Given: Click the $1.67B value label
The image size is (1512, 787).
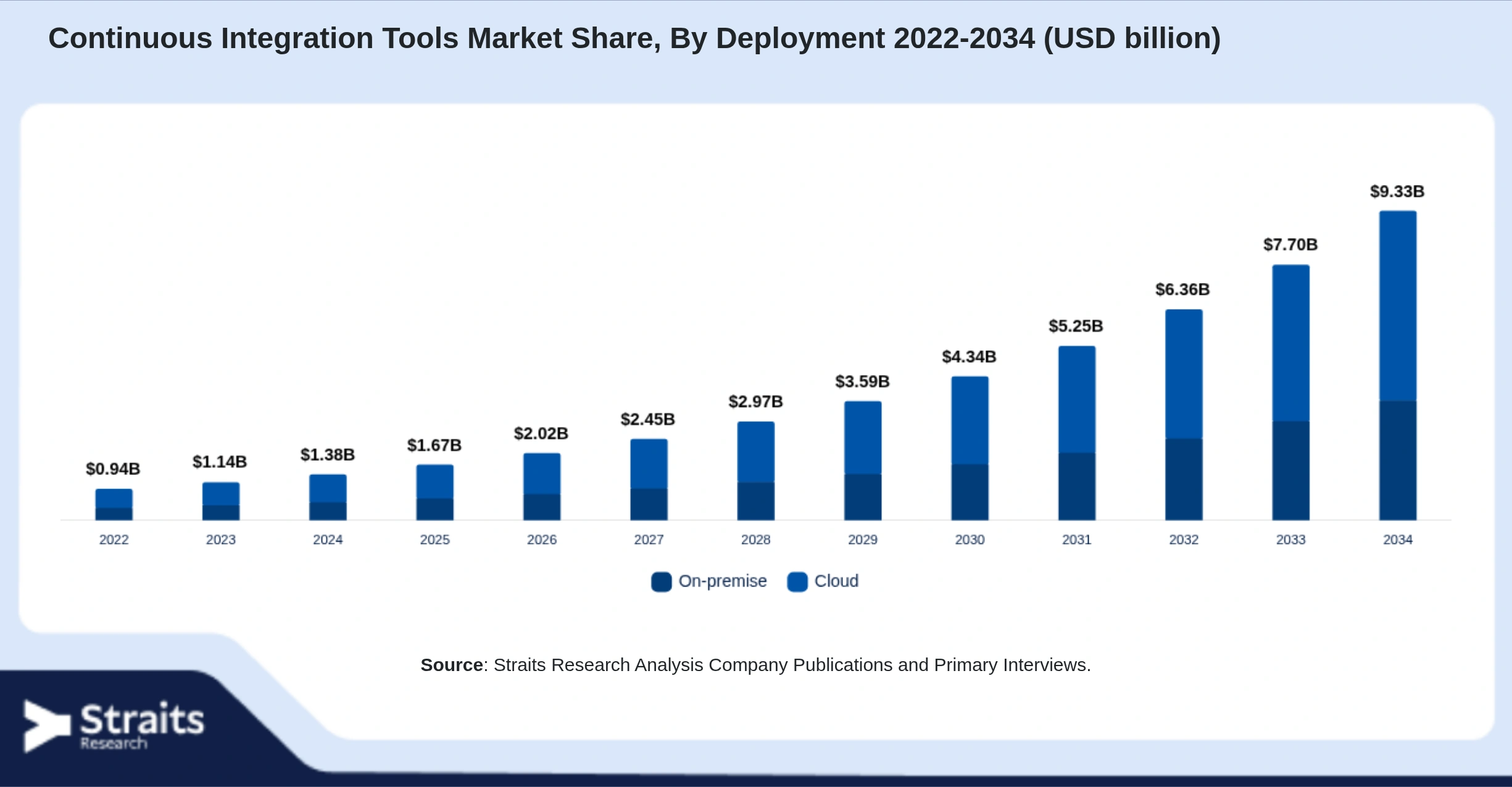Looking at the screenshot, I should [x=434, y=445].
